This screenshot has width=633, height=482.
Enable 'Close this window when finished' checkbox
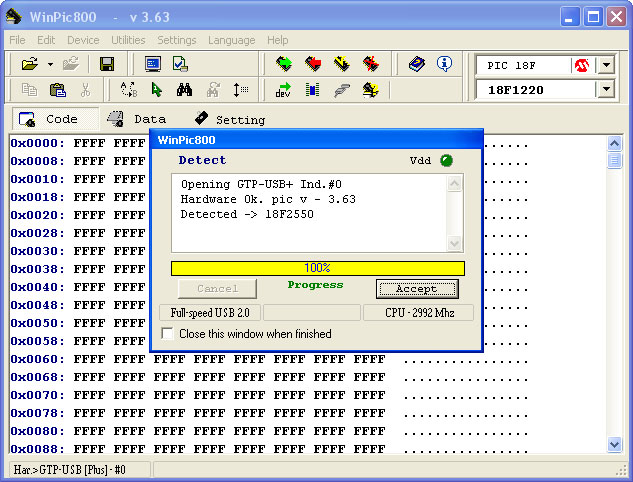(x=167, y=334)
